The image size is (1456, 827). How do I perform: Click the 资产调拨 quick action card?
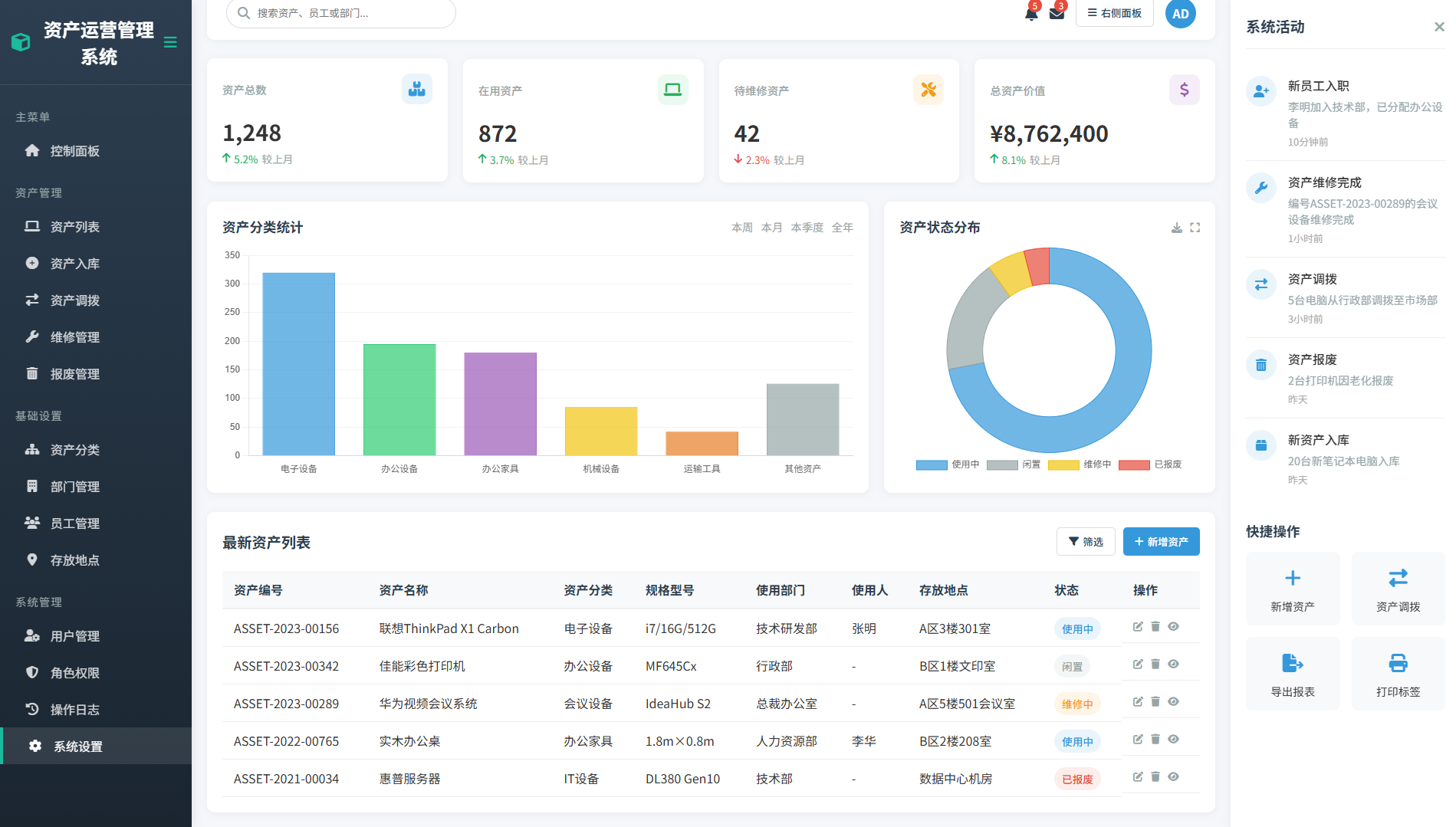(1398, 589)
